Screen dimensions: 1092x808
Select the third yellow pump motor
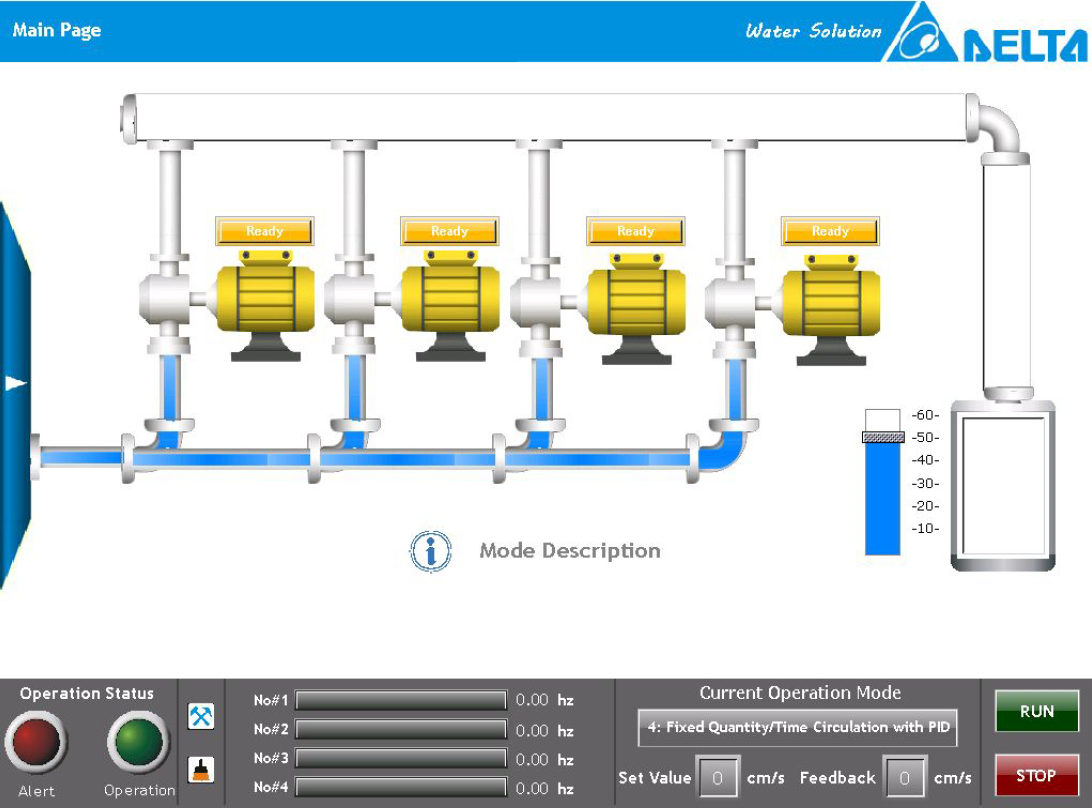635,302
